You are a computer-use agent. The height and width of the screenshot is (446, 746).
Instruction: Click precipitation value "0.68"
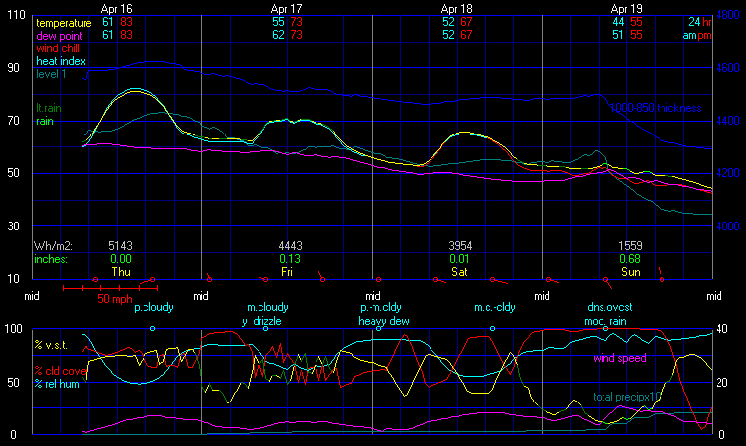click(x=630, y=259)
